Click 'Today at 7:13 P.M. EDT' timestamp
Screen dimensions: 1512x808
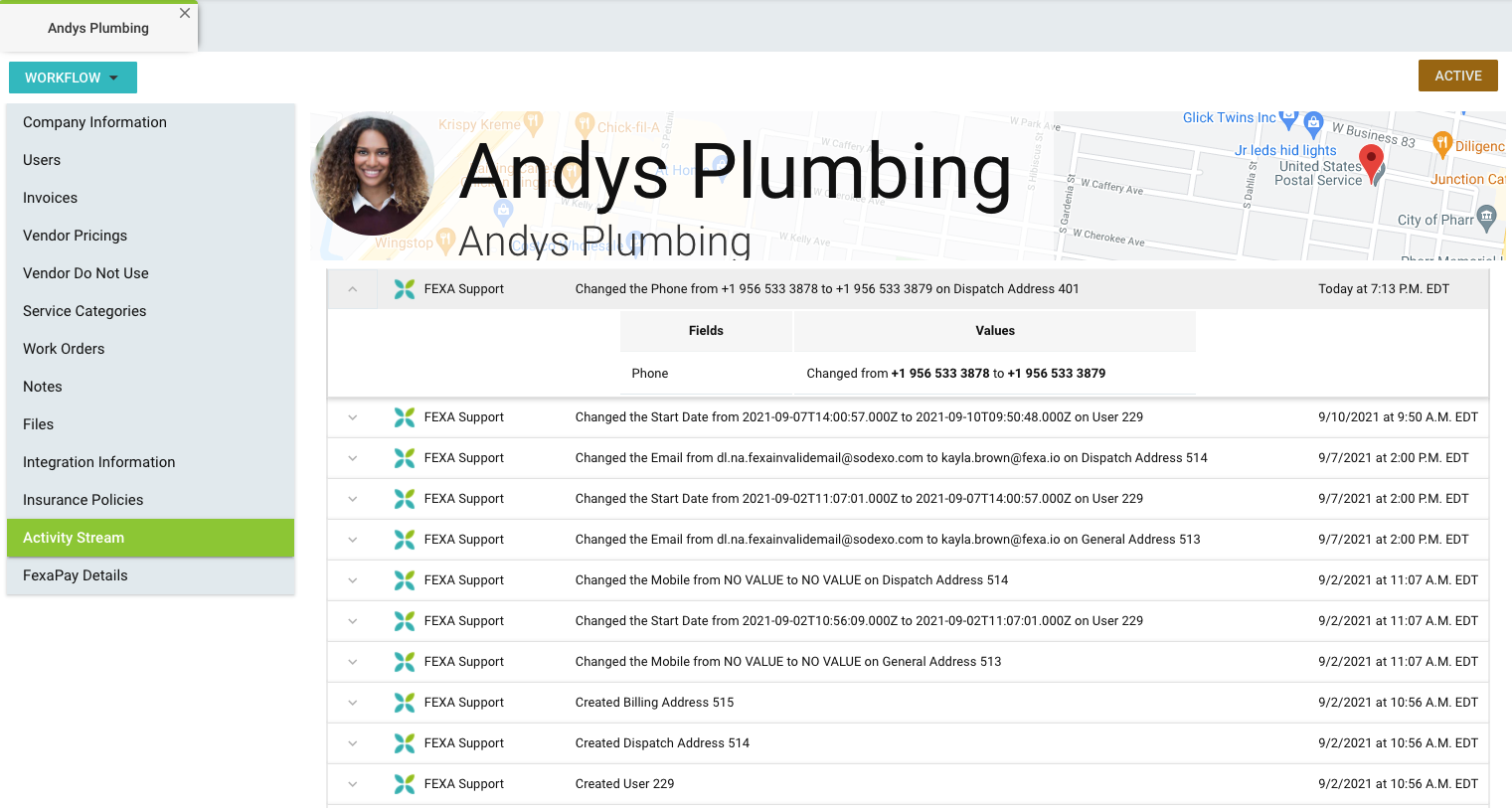(x=1384, y=289)
